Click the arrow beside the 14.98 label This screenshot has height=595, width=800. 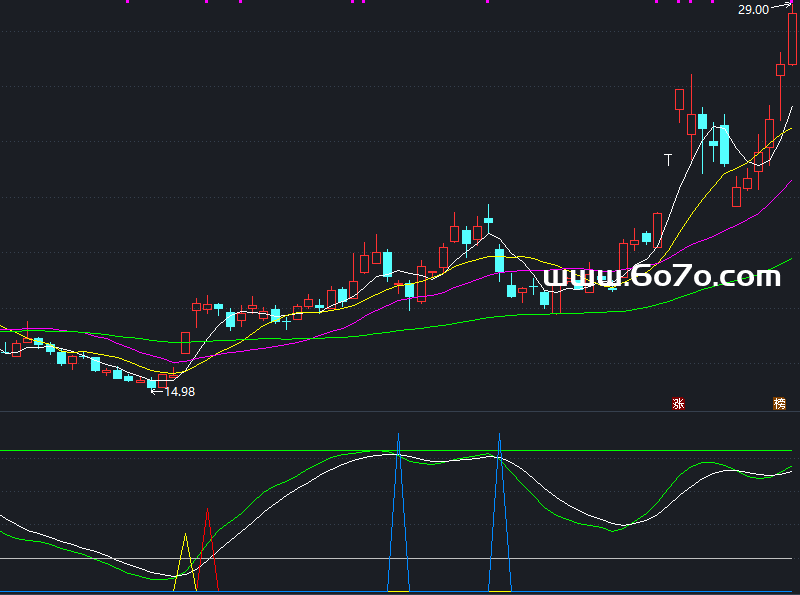point(155,392)
